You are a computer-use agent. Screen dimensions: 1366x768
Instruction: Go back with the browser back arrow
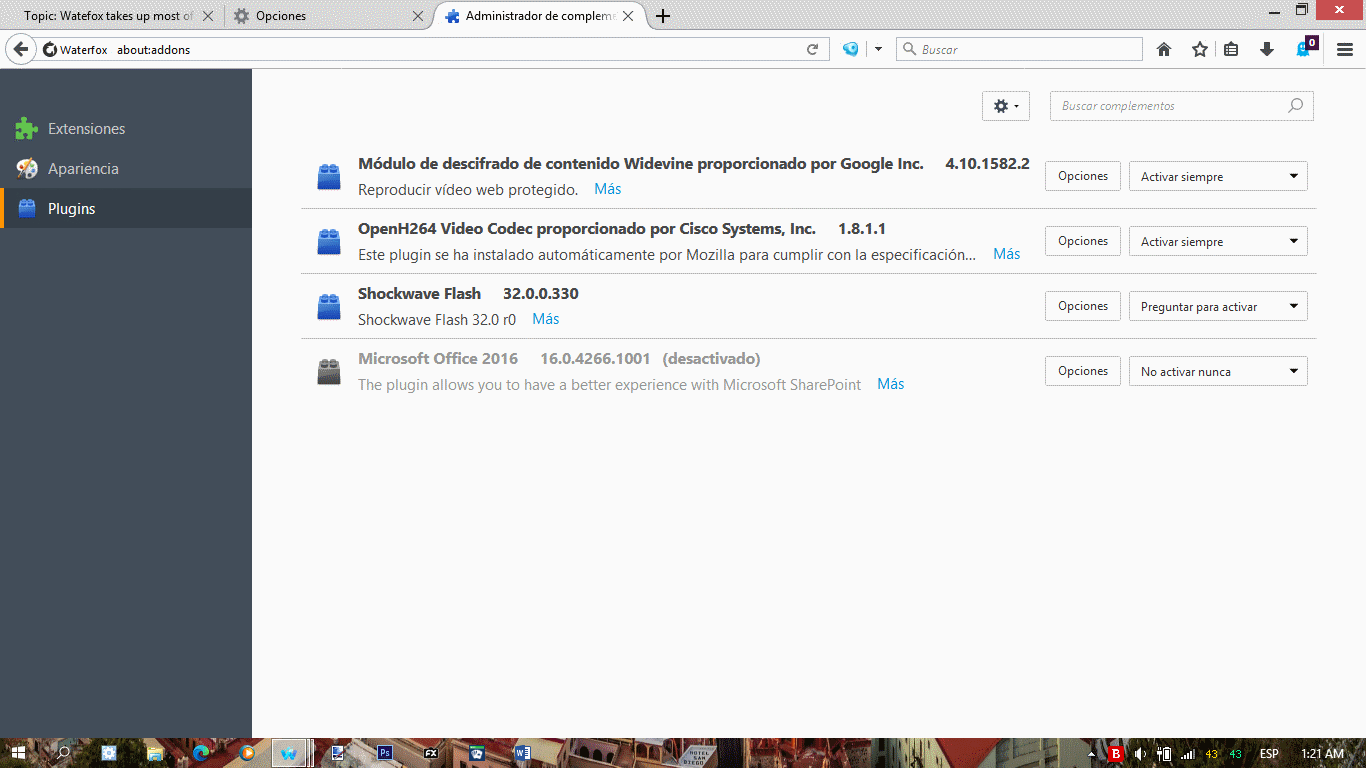[x=20, y=49]
